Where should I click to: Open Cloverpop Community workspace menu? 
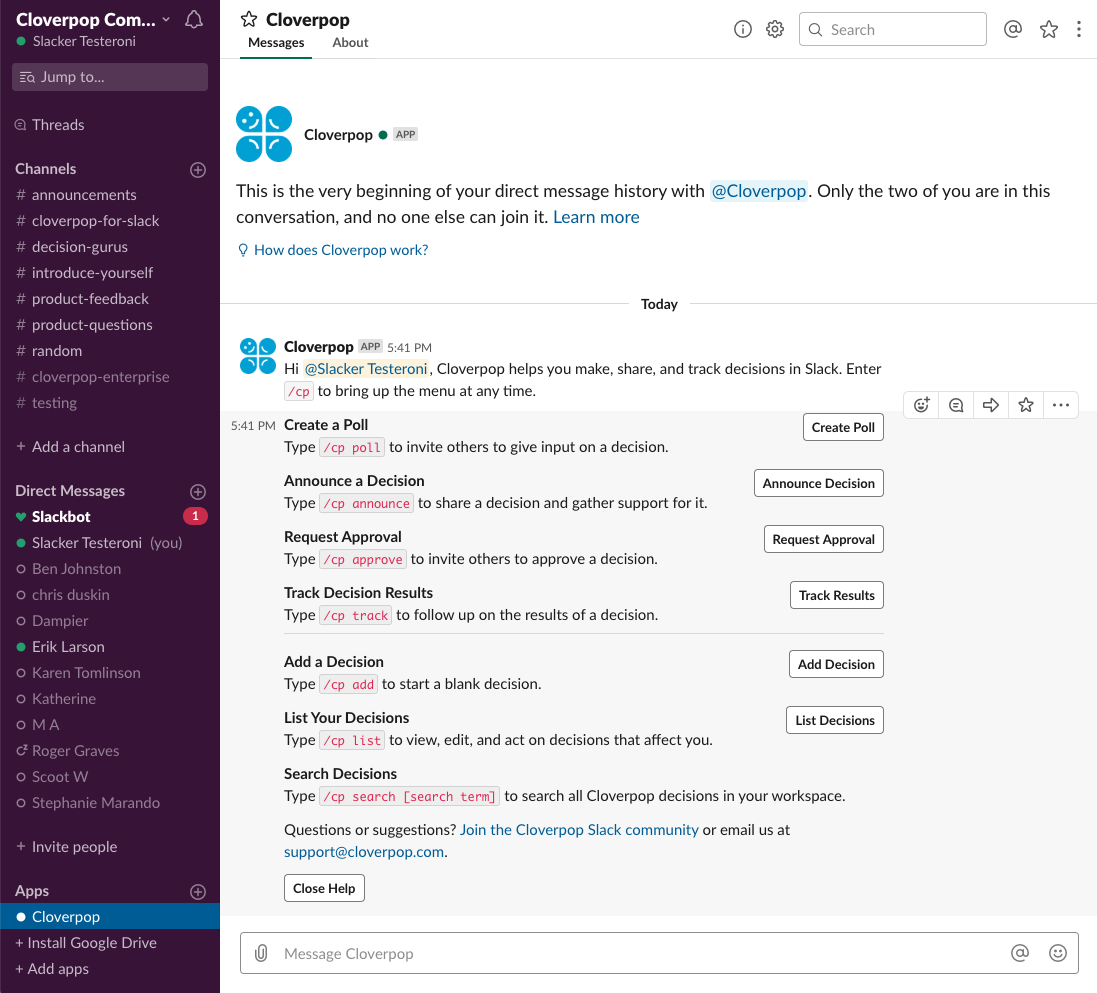pos(93,20)
